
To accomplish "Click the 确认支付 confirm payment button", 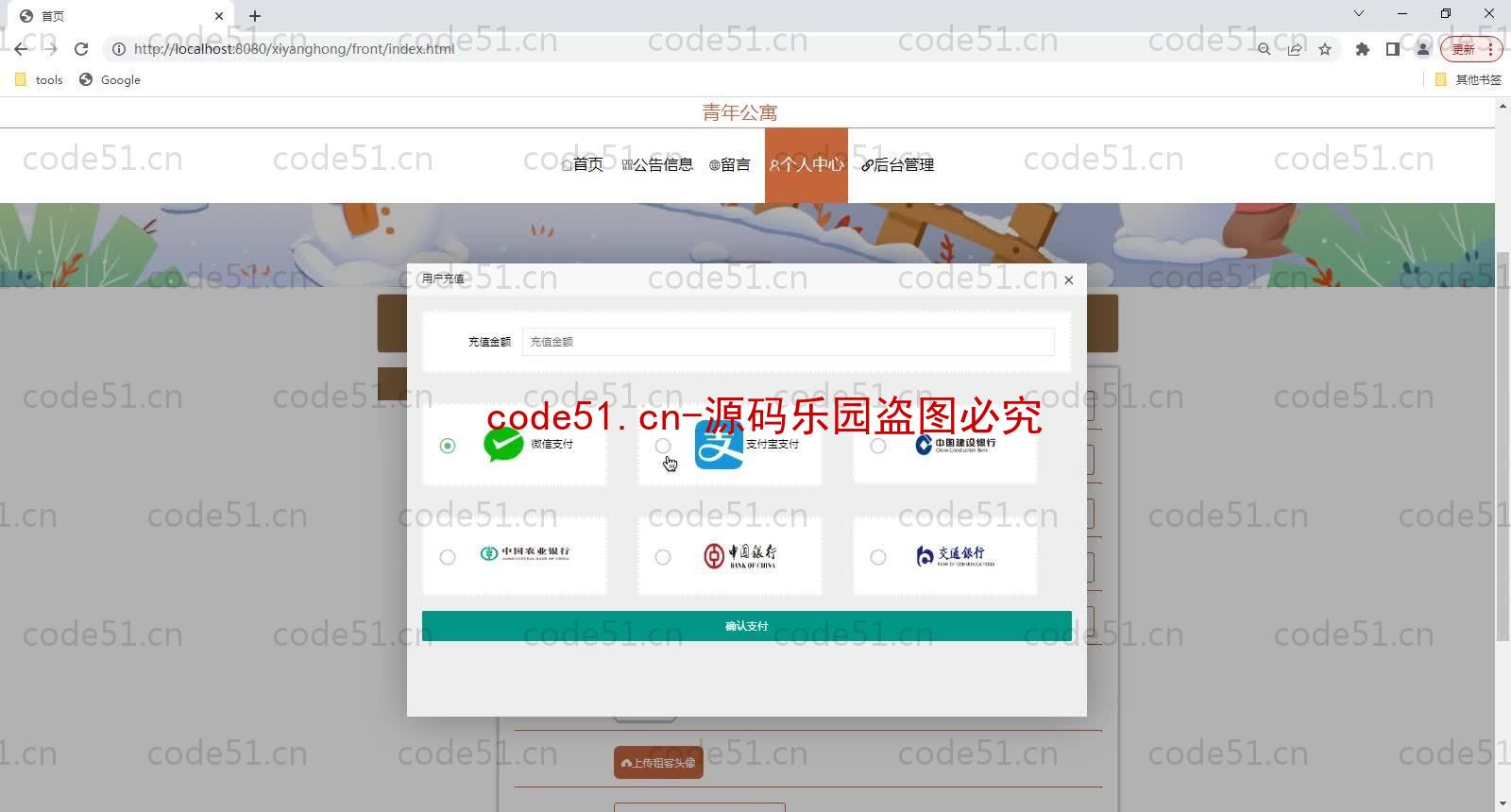I will [747, 626].
